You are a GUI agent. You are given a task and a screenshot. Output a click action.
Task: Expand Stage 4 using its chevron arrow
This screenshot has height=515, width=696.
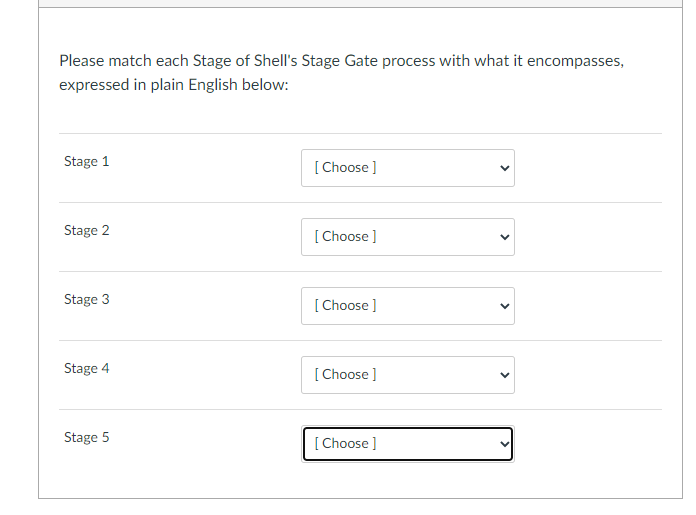pyautogui.click(x=504, y=375)
